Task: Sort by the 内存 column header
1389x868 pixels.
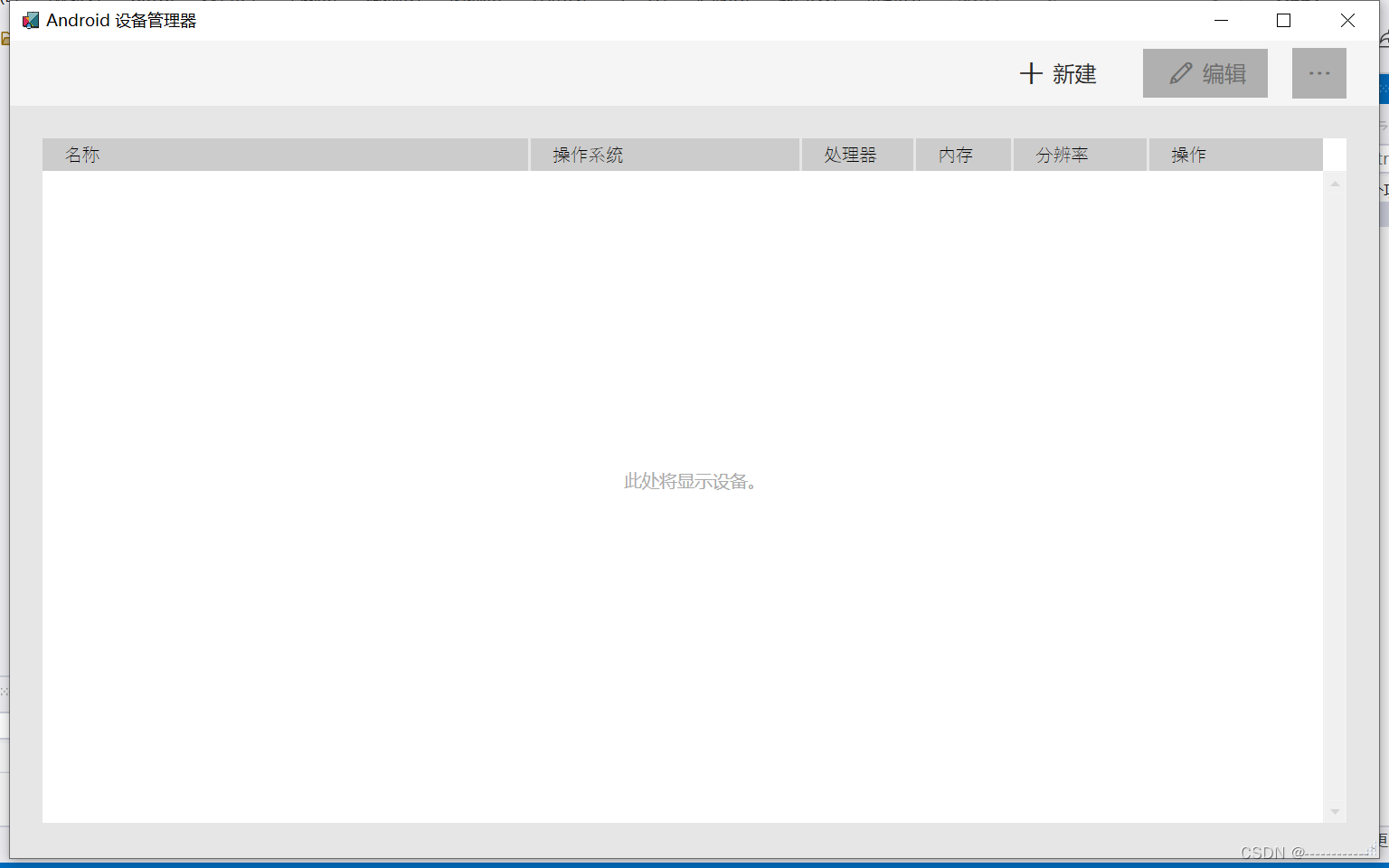Action: (963, 155)
